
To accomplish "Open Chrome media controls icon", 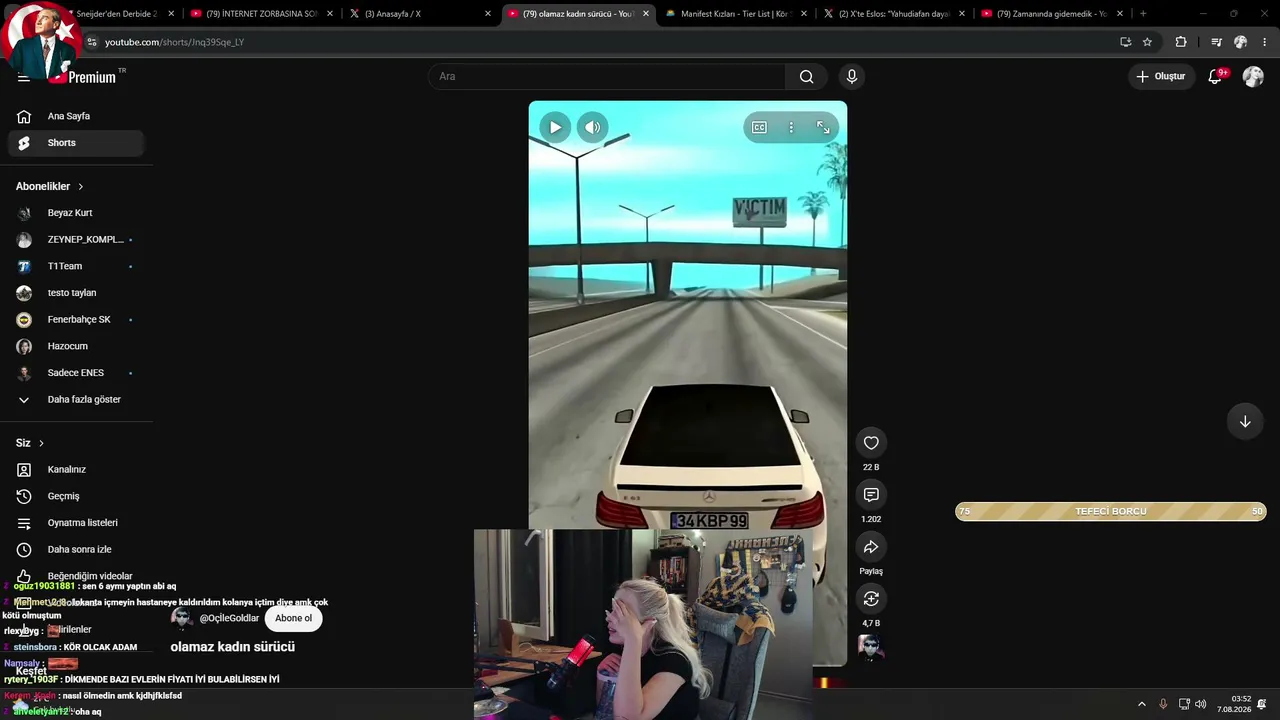I will point(1216,42).
